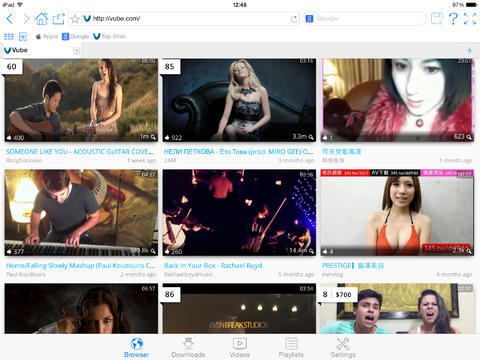This screenshot has width=480, height=360.
Task: Tap the share icon in toolbar
Action: tap(58, 18)
